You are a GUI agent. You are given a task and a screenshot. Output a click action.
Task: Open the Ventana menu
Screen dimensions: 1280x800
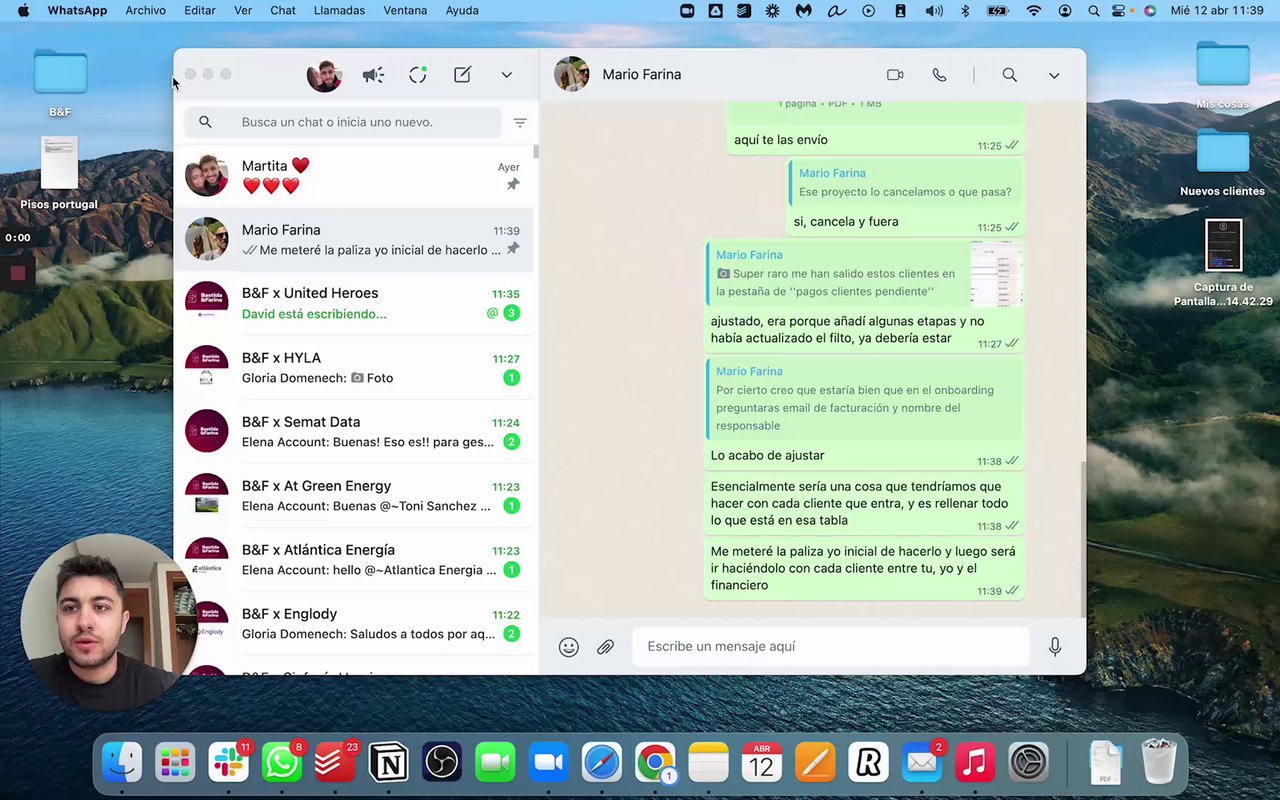405,10
